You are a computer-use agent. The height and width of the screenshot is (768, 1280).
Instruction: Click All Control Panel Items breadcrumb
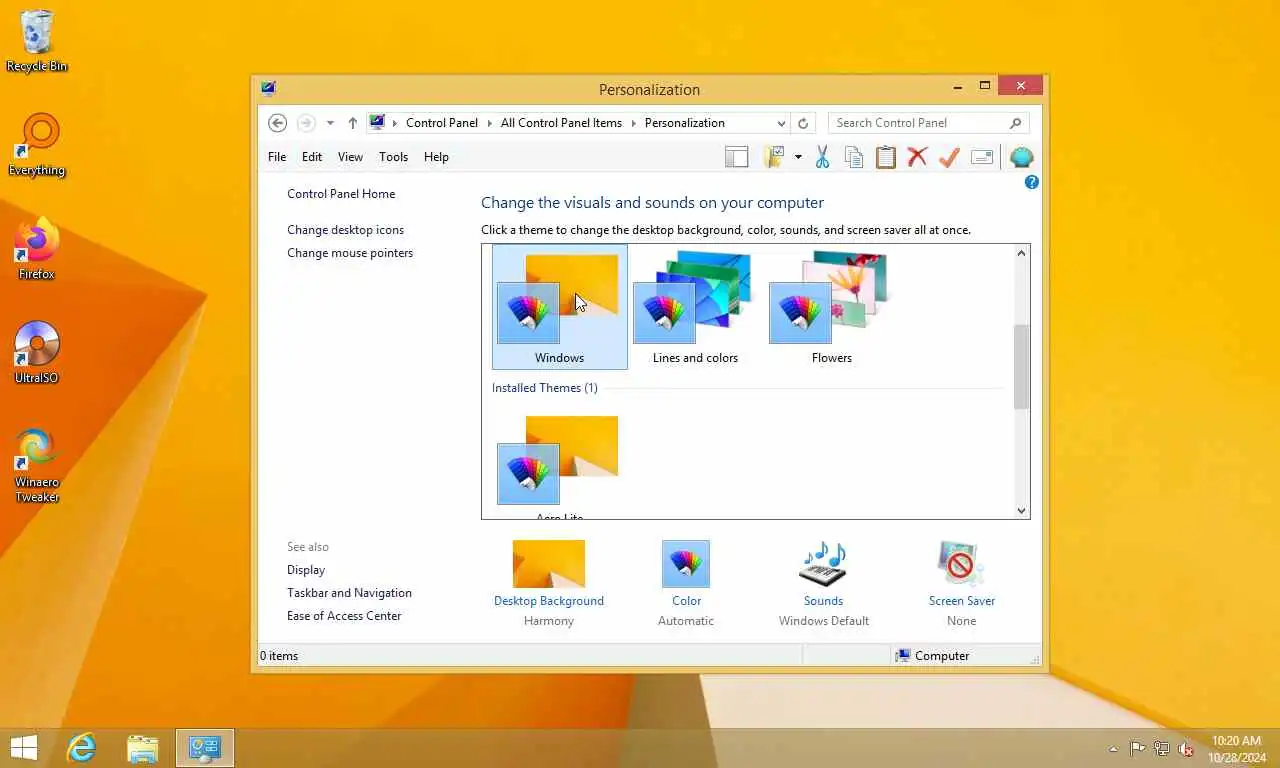point(561,123)
